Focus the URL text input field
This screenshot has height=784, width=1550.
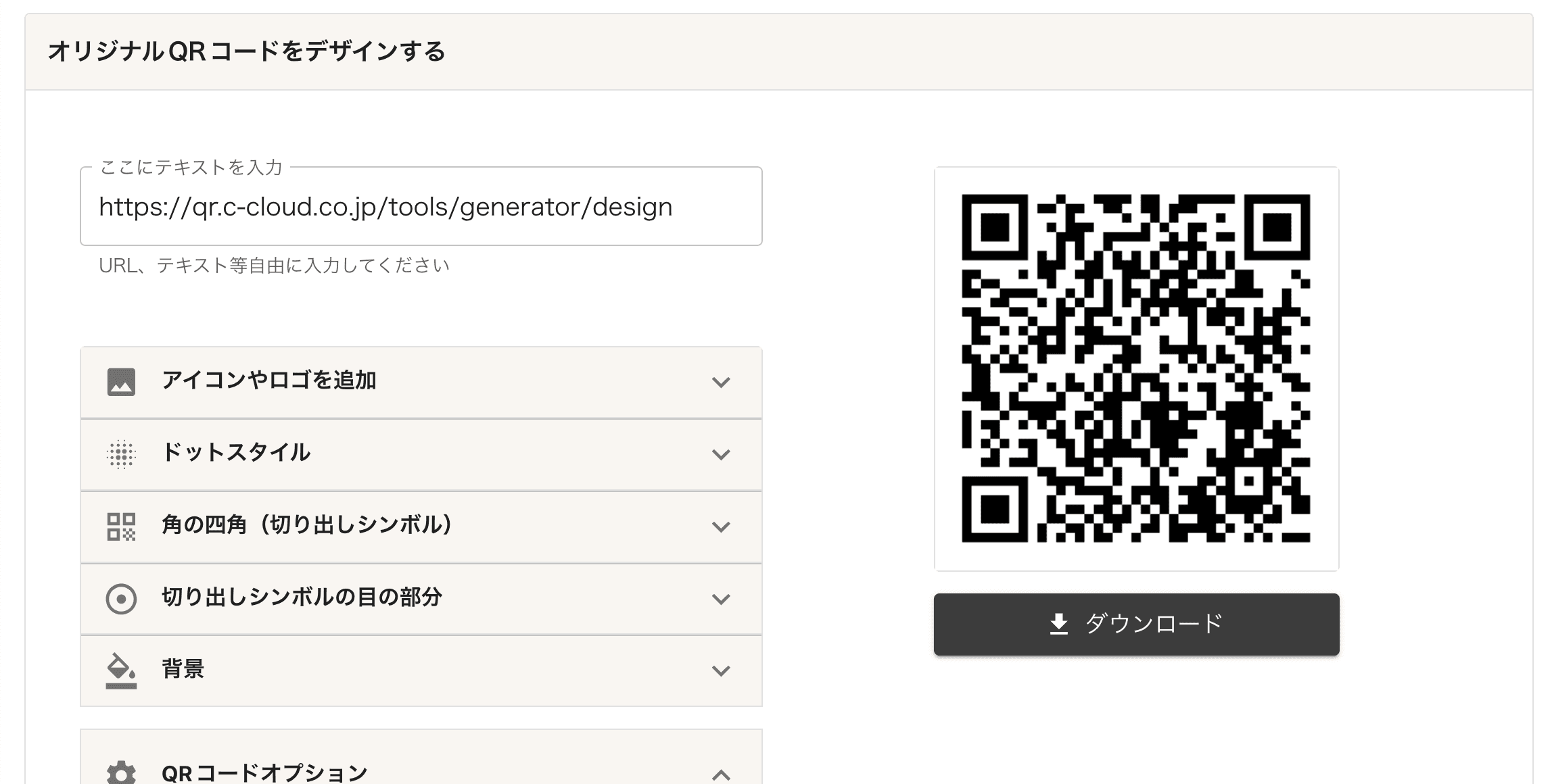tap(421, 206)
